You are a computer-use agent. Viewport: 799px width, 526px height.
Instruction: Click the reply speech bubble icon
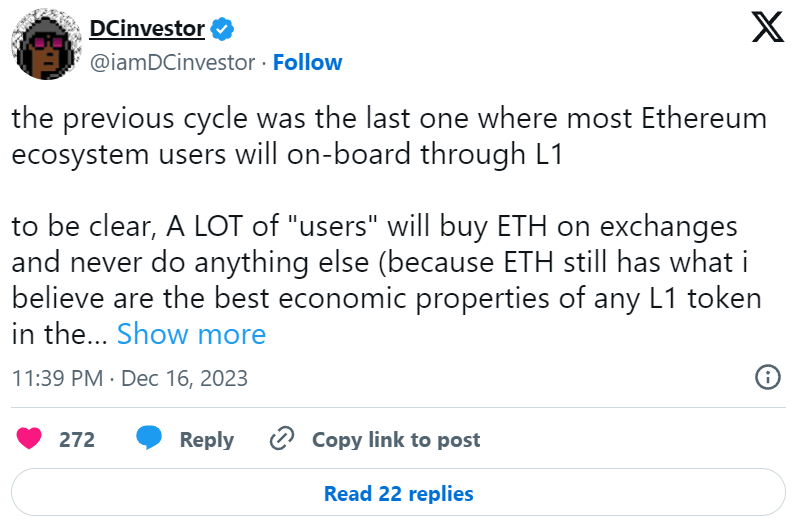pos(150,439)
